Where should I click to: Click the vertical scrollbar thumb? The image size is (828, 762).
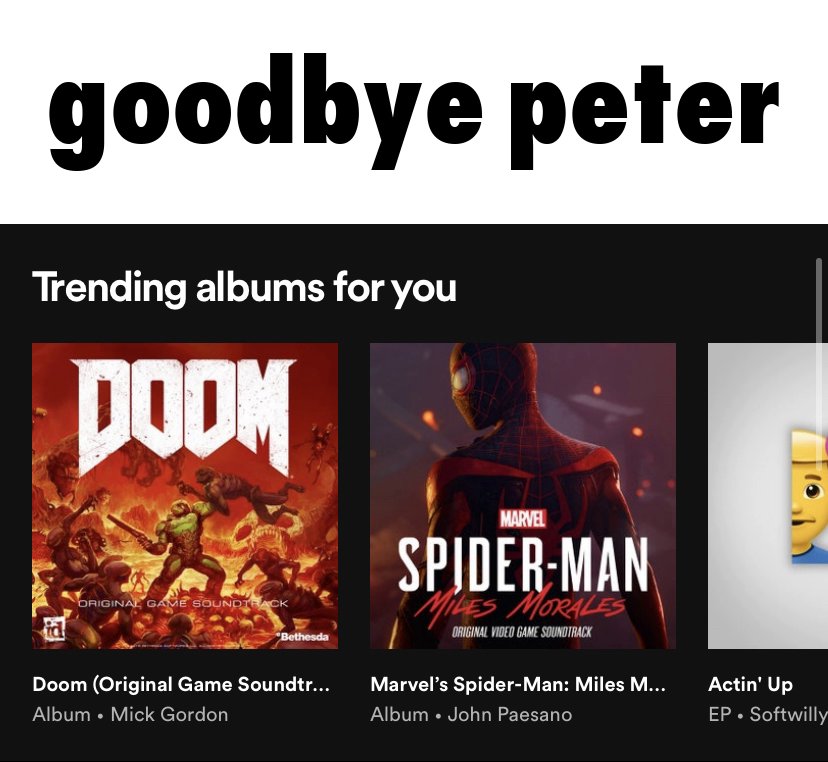pyautogui.click(x=819, y=364)
